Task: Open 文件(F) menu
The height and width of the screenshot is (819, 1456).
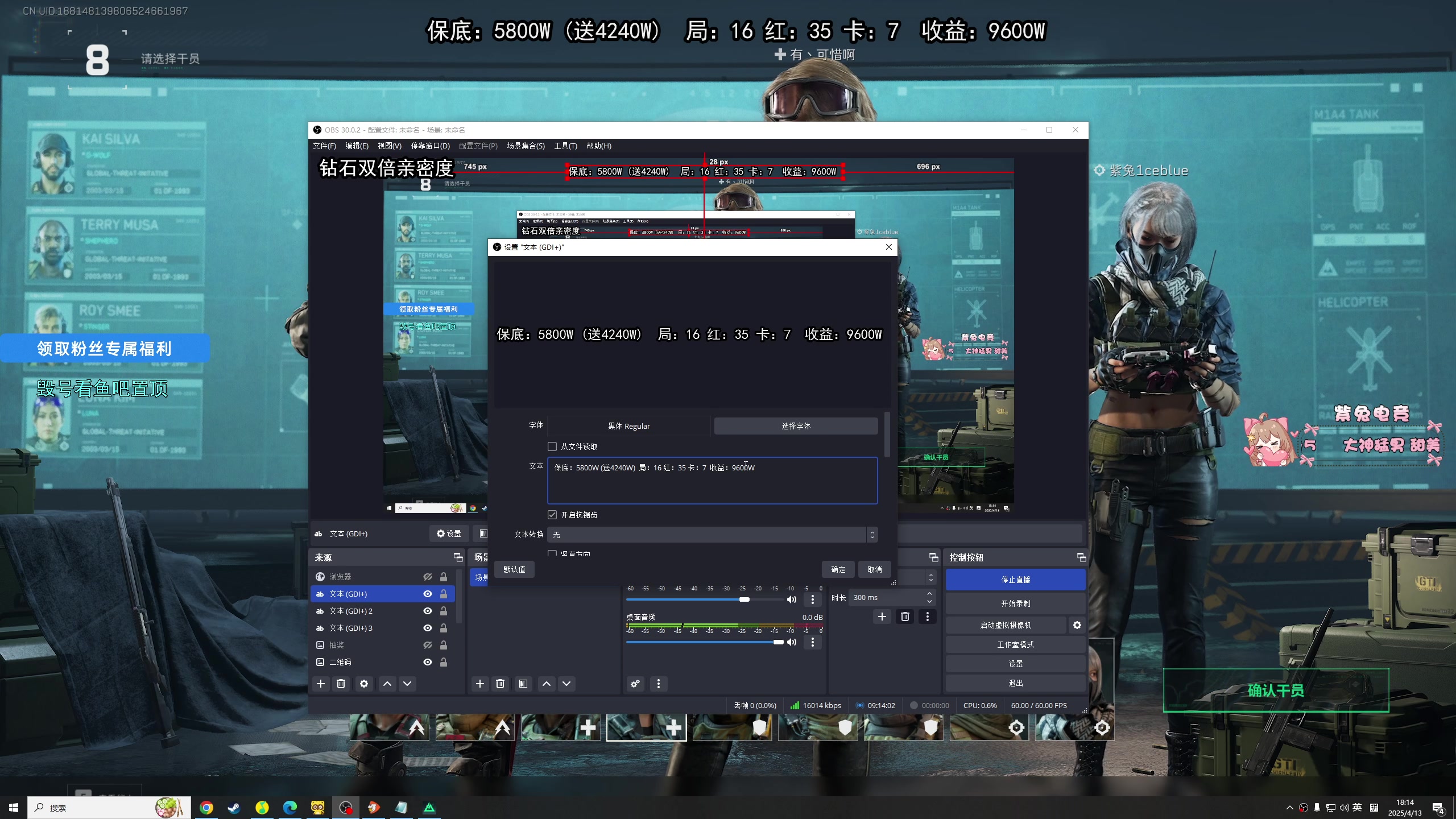Action: click(x=324, y=146)
